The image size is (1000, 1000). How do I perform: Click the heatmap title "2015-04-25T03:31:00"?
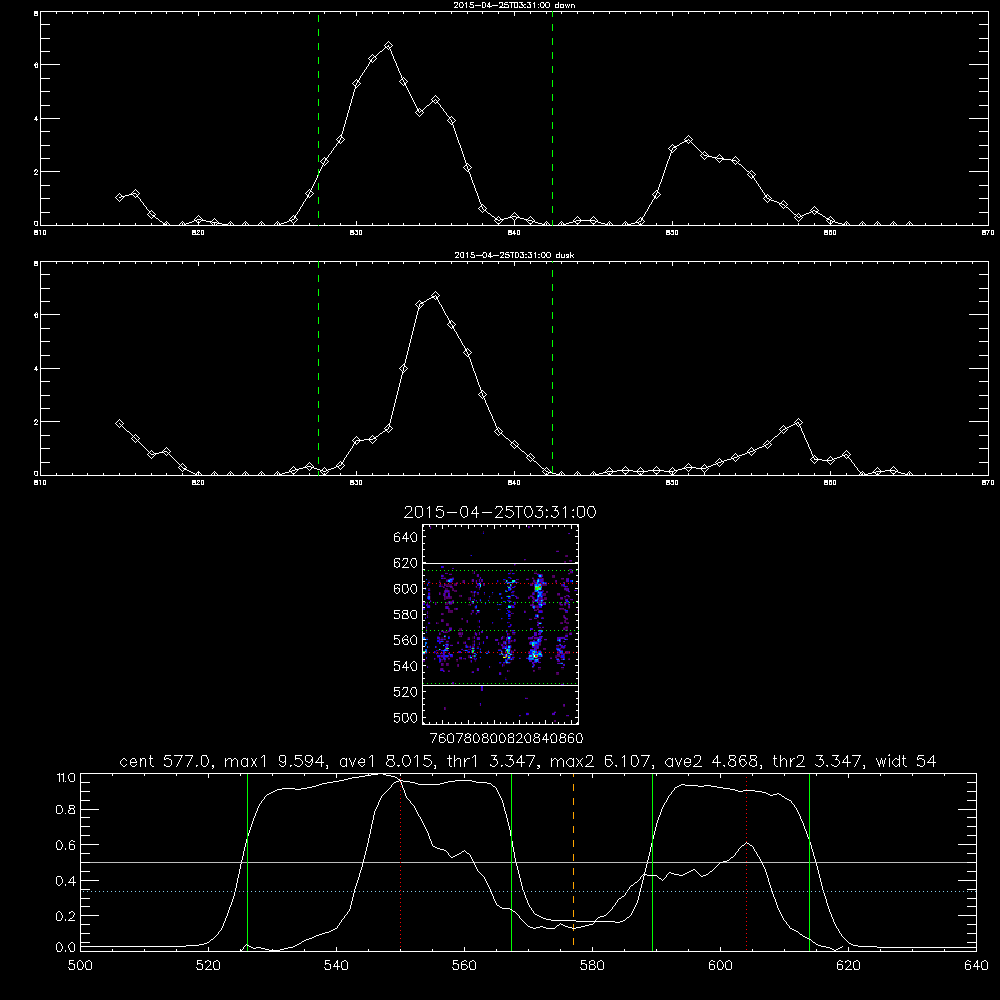[x=500, y=512]
